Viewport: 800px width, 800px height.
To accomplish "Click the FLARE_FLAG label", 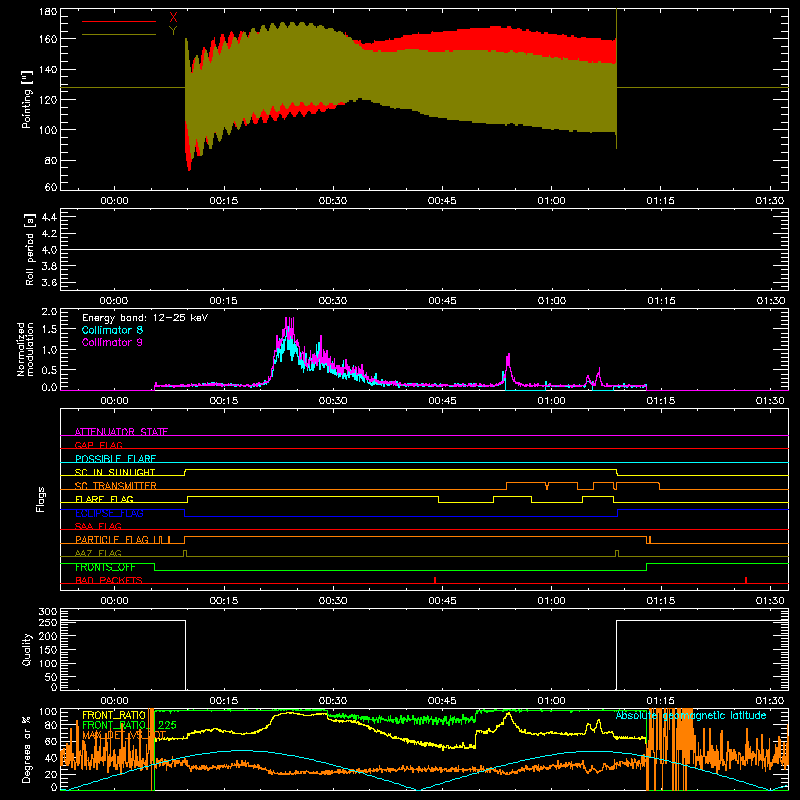I will [x=104, y=499].
